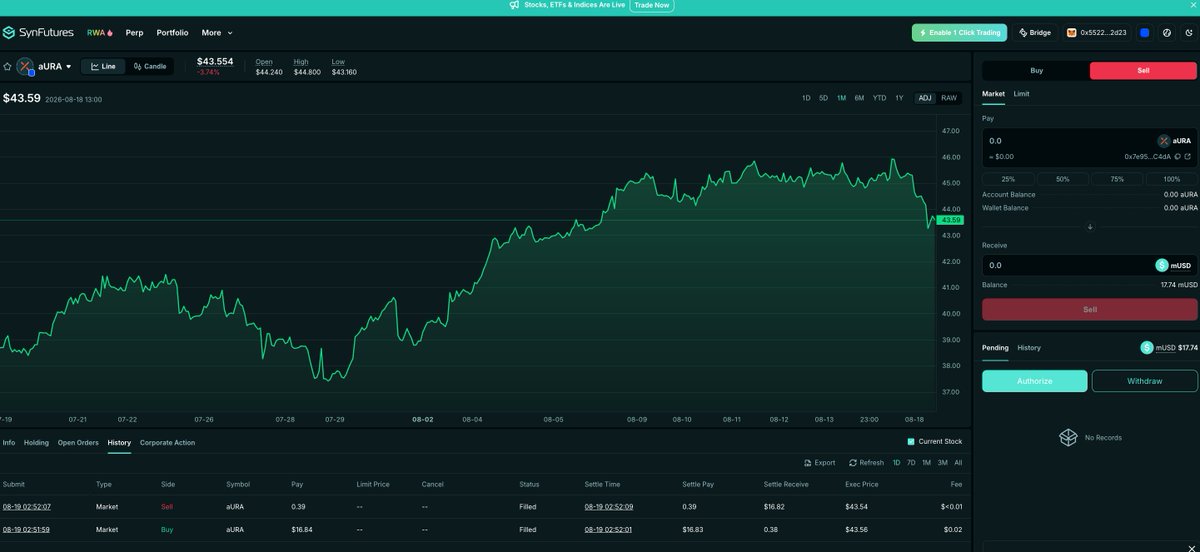Click the megaphone icon in announcement banner

click(514, 5)
